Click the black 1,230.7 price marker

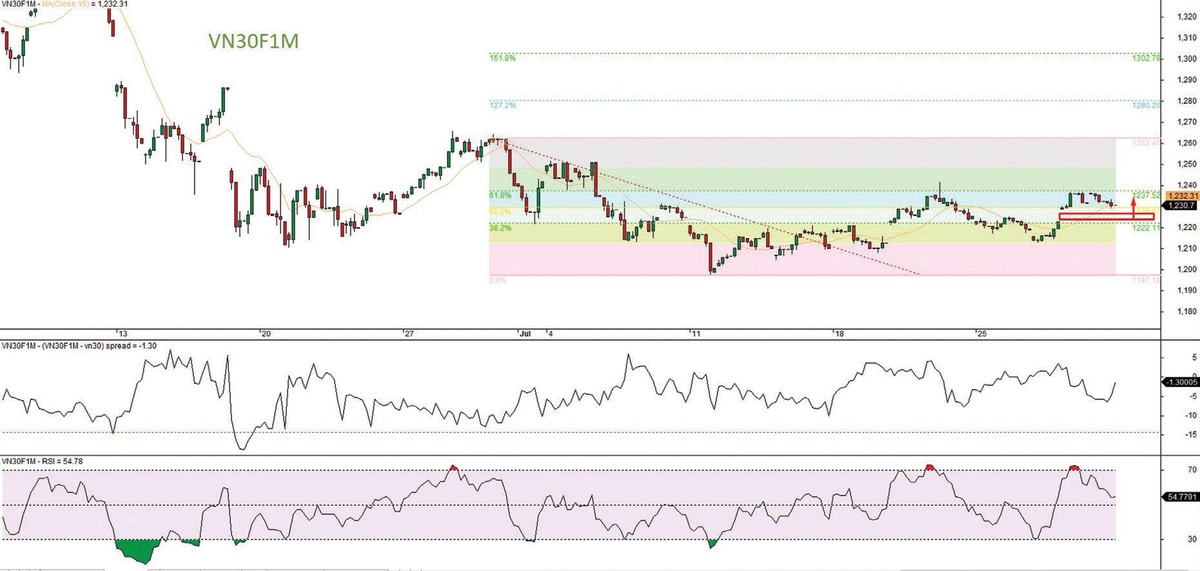(x=1179, y=206)
